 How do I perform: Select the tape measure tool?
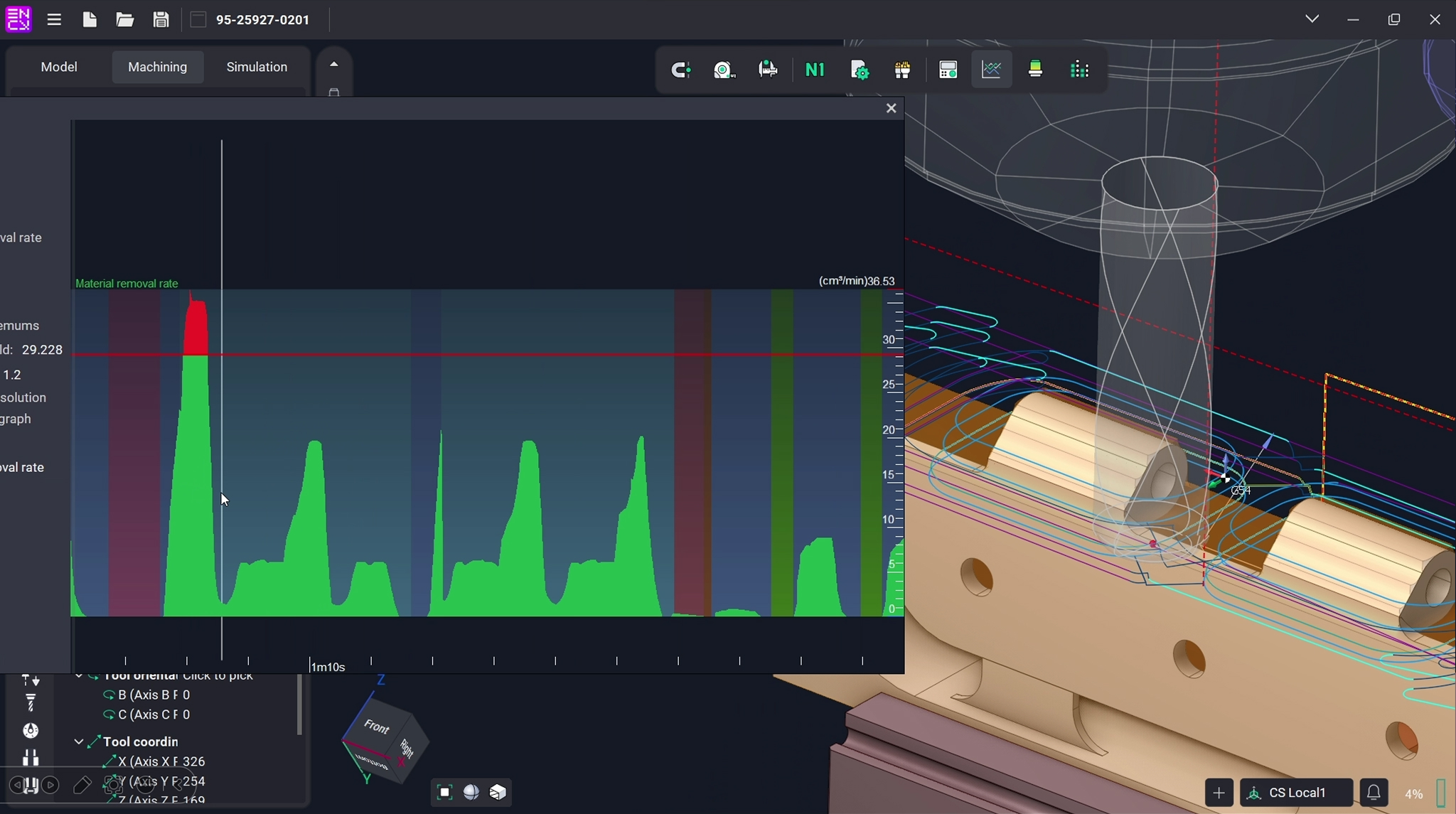click(x=724, y=70)
